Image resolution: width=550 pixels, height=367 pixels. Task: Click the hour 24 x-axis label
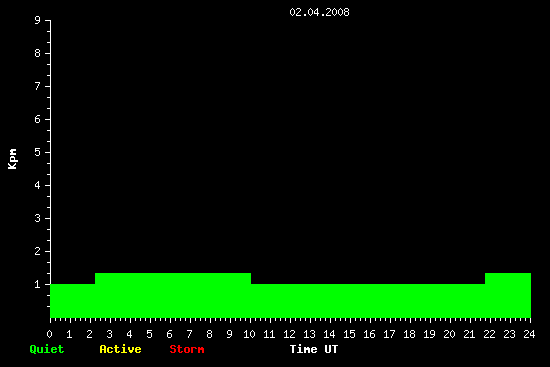tap(529, 334)
